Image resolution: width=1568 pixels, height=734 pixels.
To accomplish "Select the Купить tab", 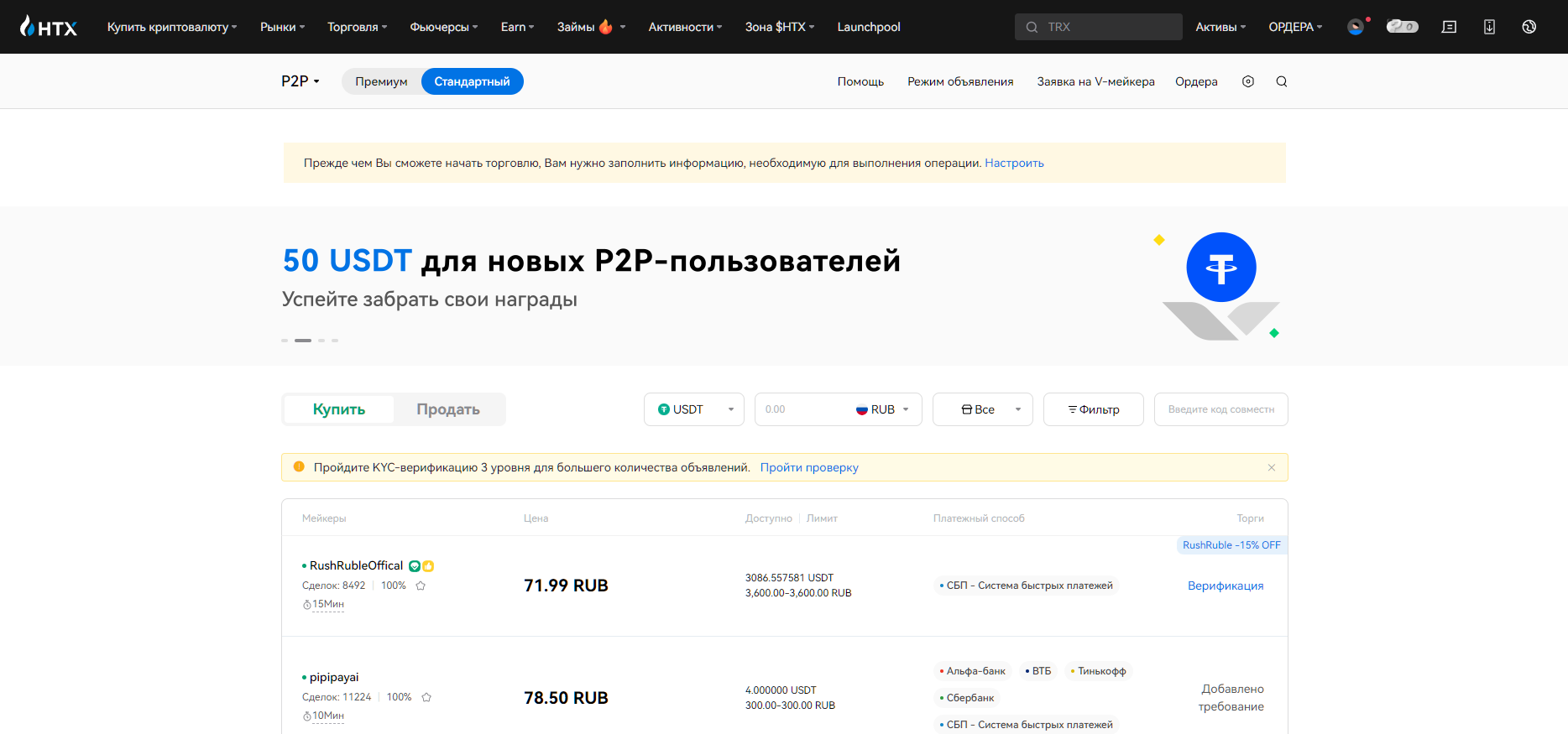I will click(339, 409).
